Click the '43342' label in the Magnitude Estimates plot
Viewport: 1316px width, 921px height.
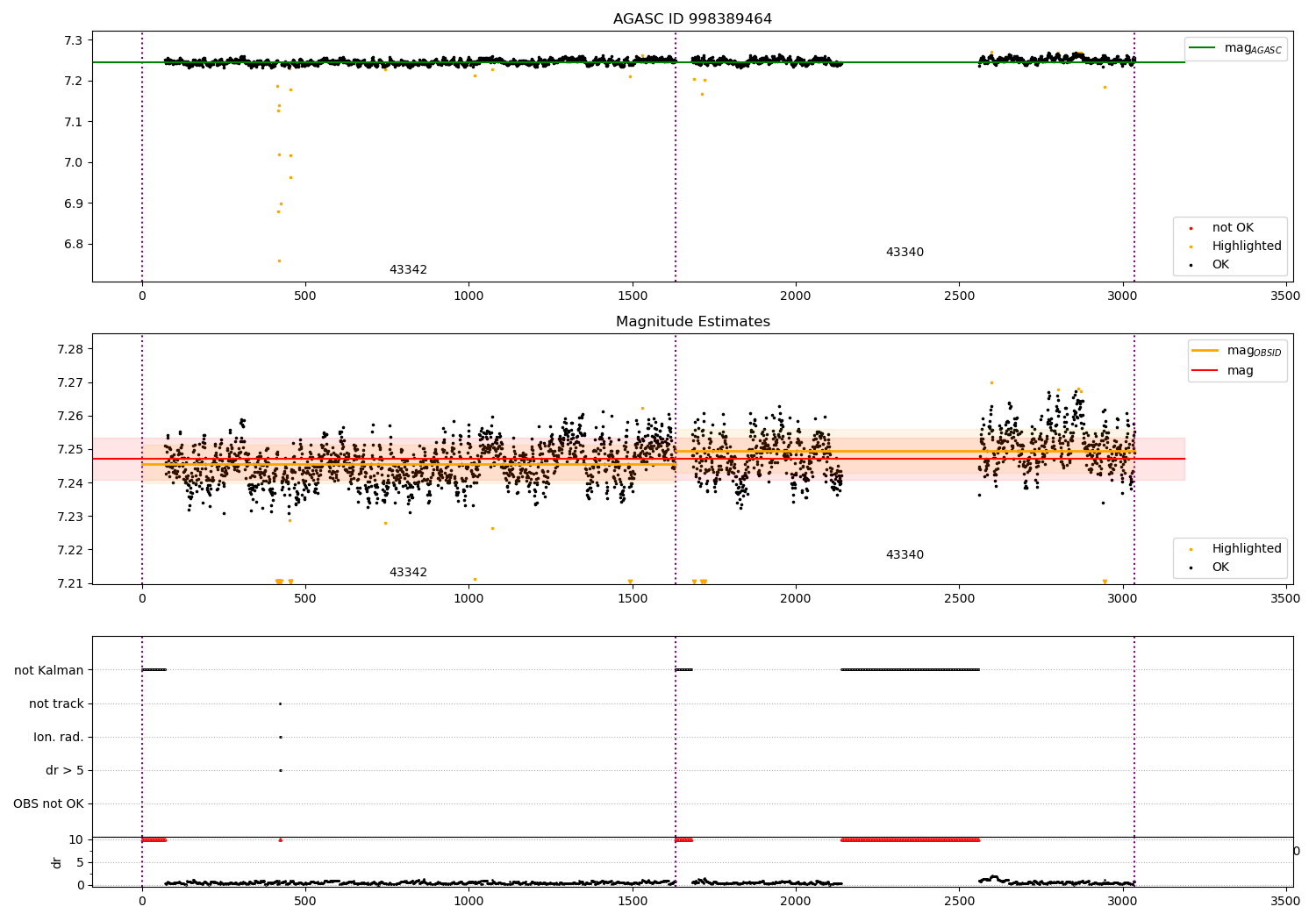click(408, 573)
